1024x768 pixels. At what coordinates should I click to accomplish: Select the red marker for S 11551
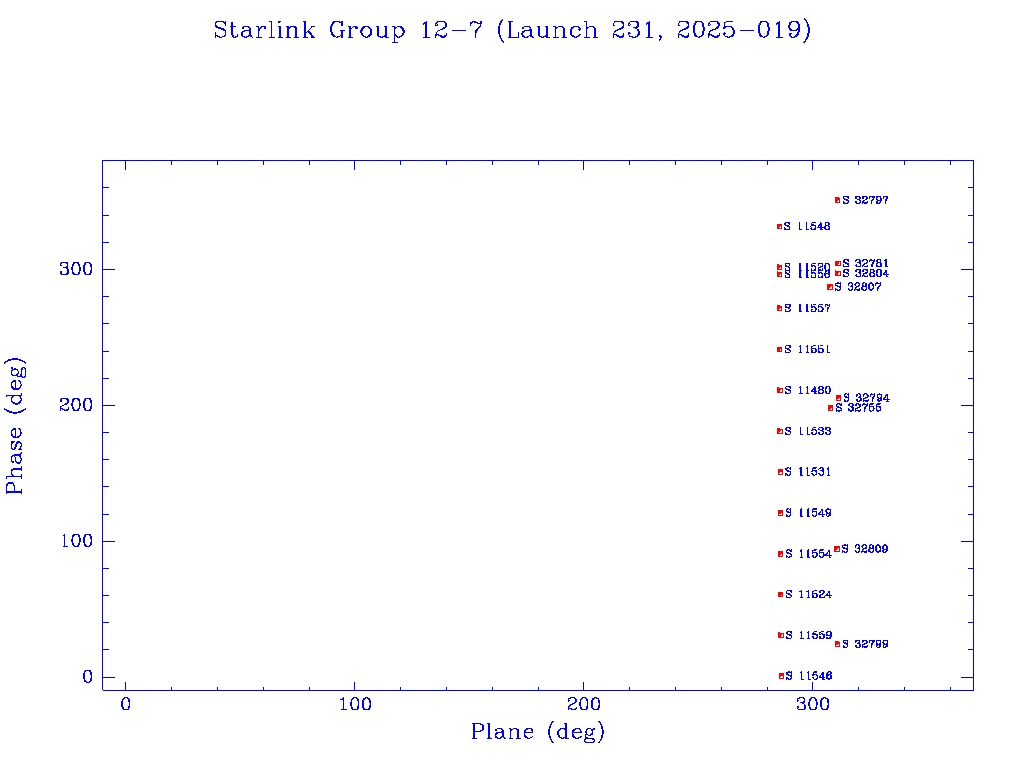click(x=779, y=349)
